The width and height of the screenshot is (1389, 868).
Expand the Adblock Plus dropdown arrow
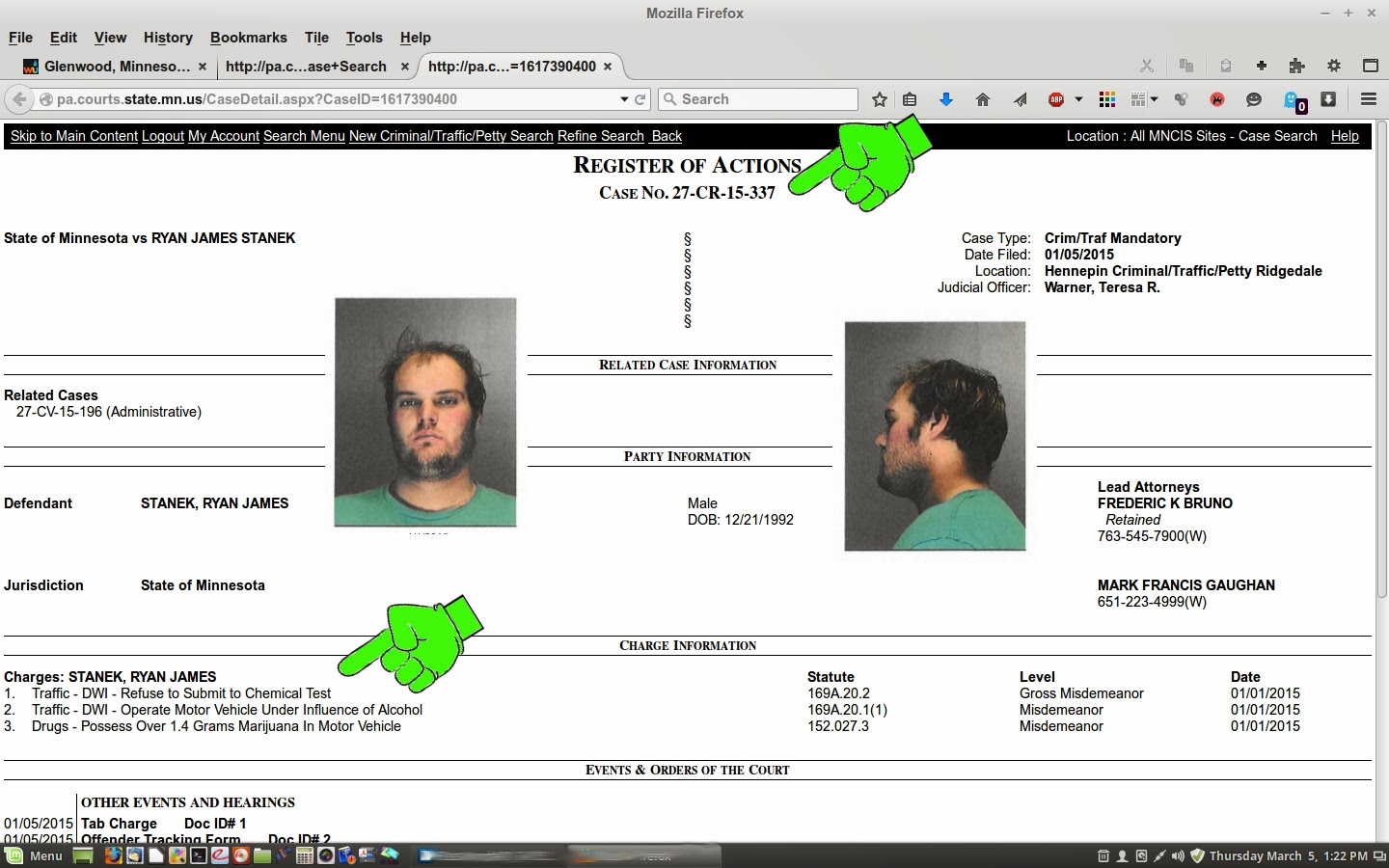(1078, 99)
